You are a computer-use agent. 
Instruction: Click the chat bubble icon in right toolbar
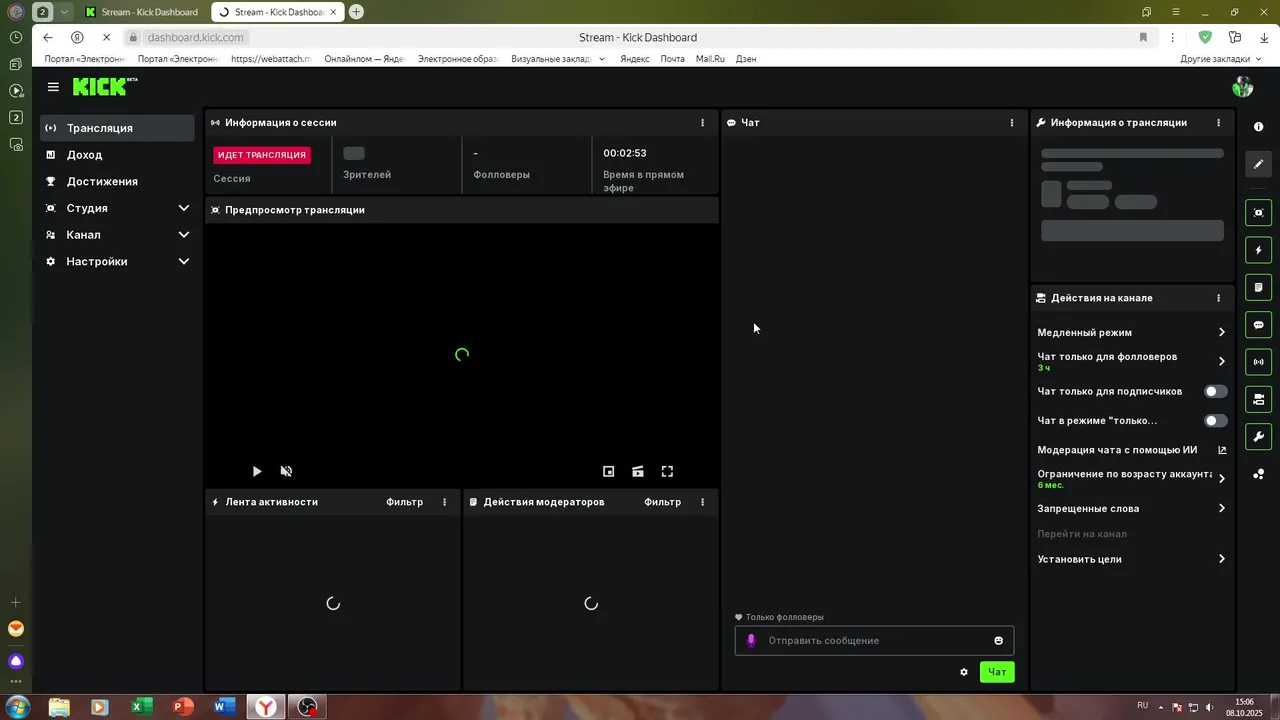(x=1259, y=325)
